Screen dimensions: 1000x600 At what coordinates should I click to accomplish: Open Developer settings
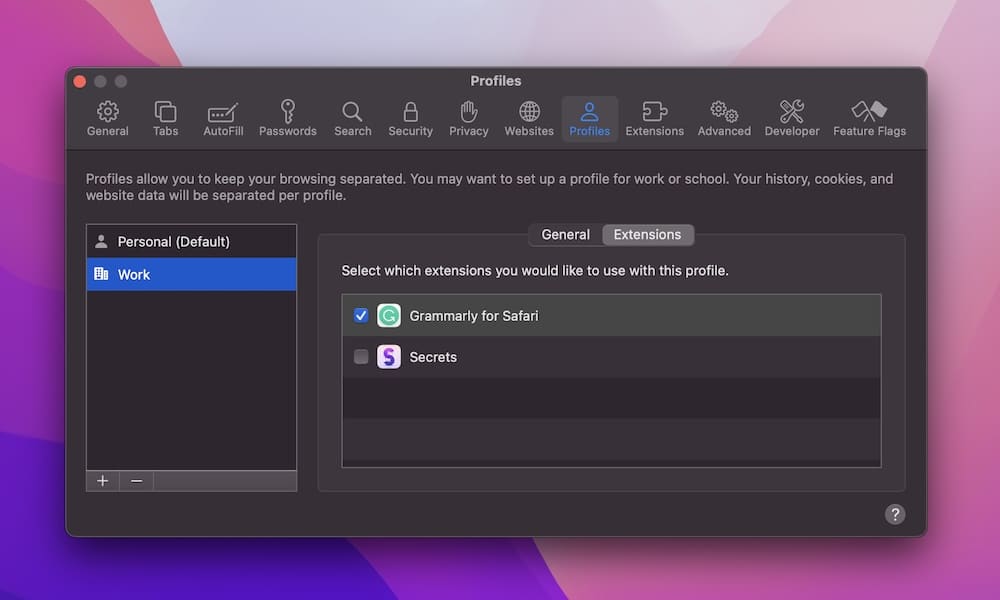791,117
